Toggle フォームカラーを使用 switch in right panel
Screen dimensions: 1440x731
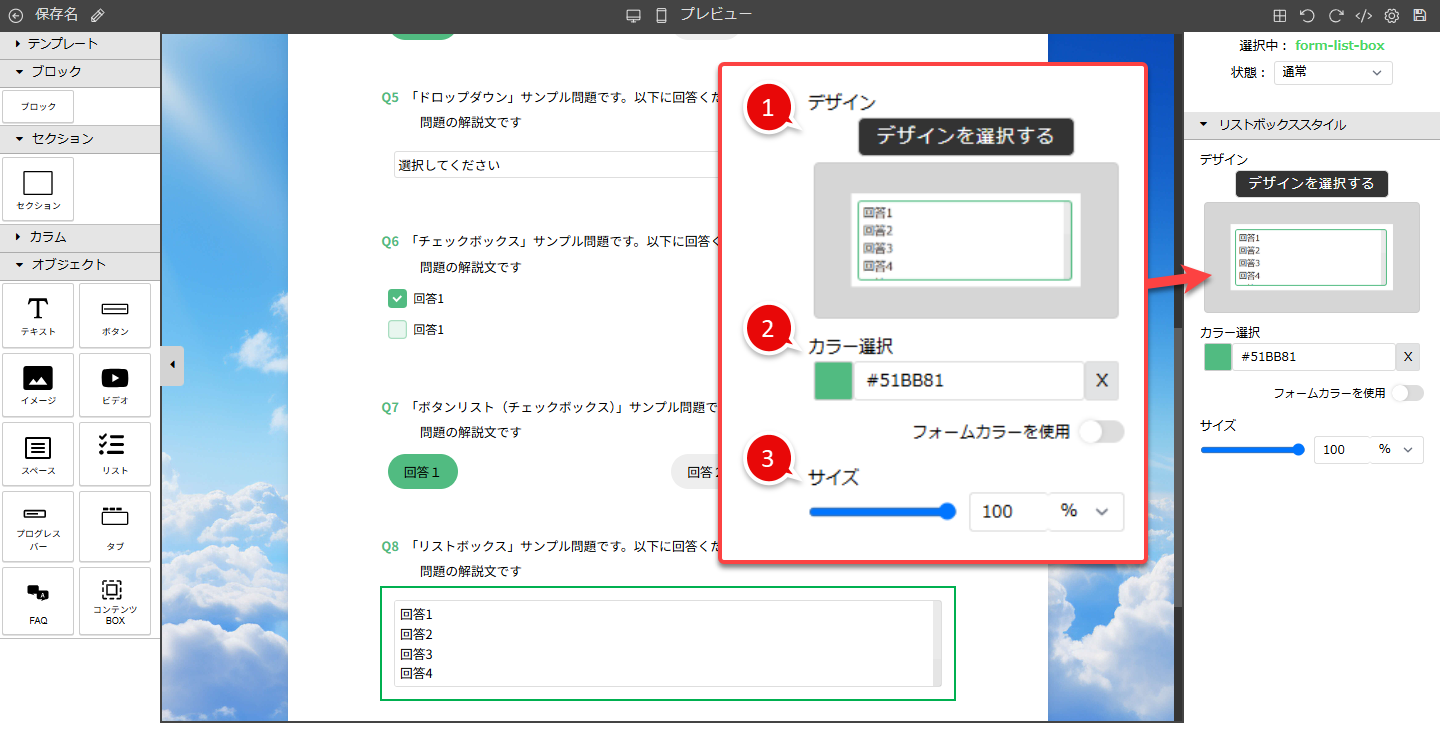coord(1407,393)
